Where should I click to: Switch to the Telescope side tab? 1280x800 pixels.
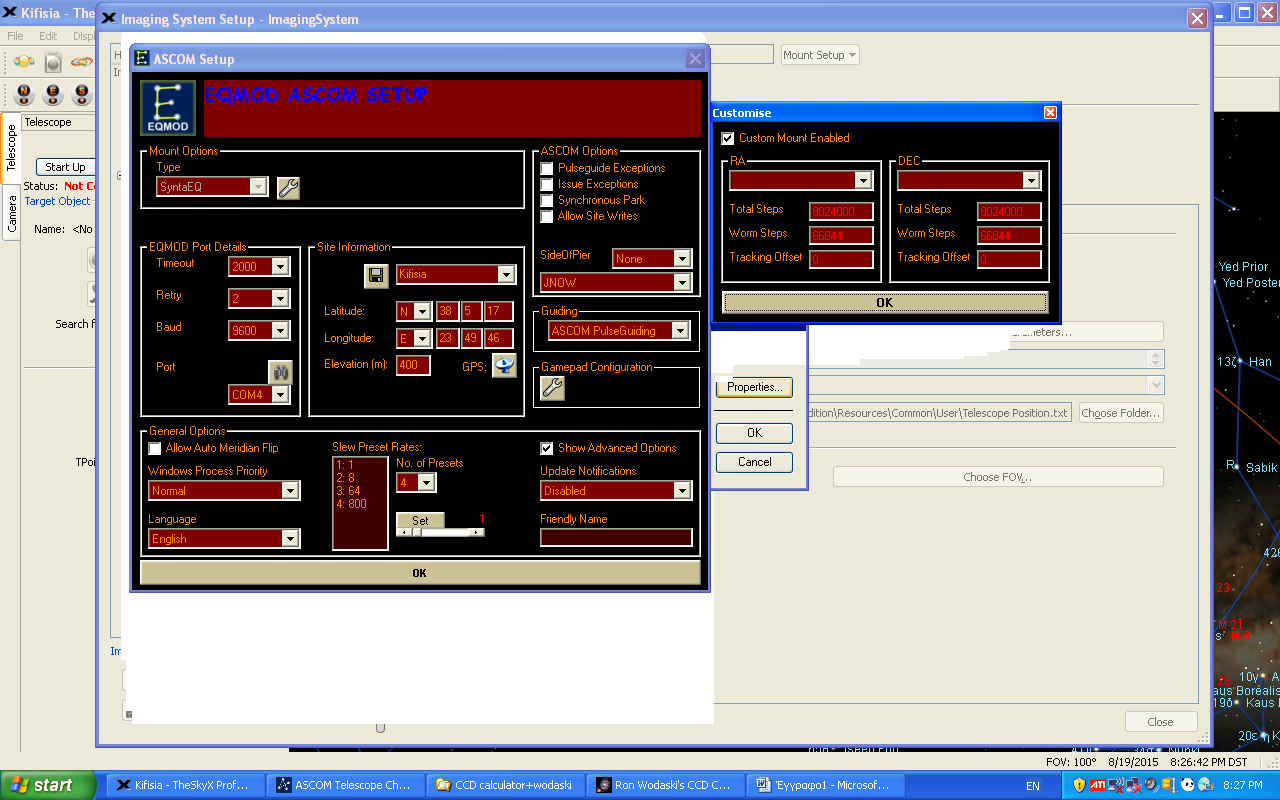click(x=11, y=148)
